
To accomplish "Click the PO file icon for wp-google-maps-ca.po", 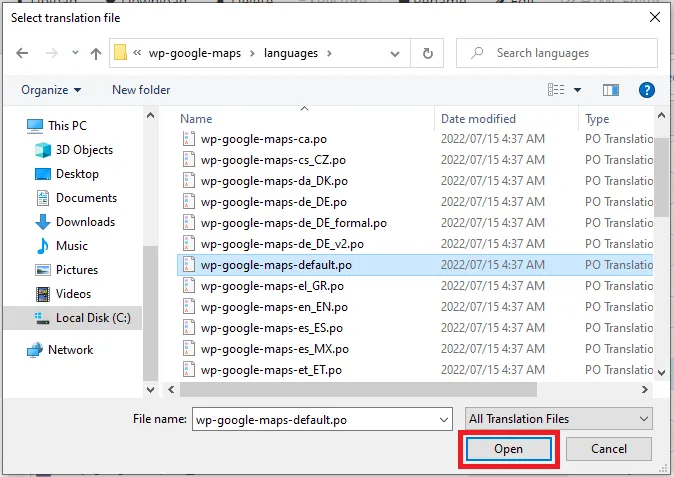I will coord(188,139).
